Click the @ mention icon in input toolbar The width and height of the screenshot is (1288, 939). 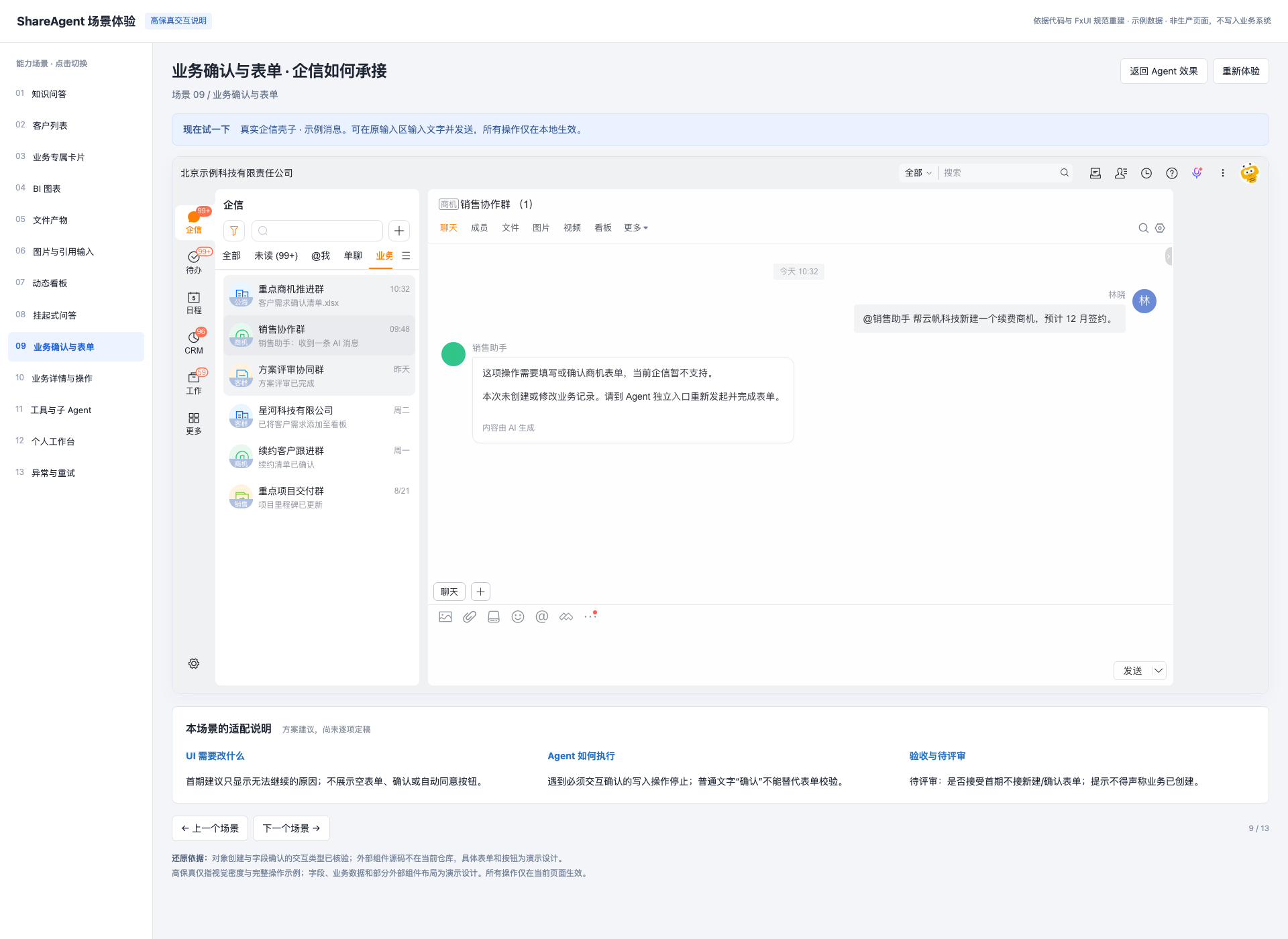[542, 616]
